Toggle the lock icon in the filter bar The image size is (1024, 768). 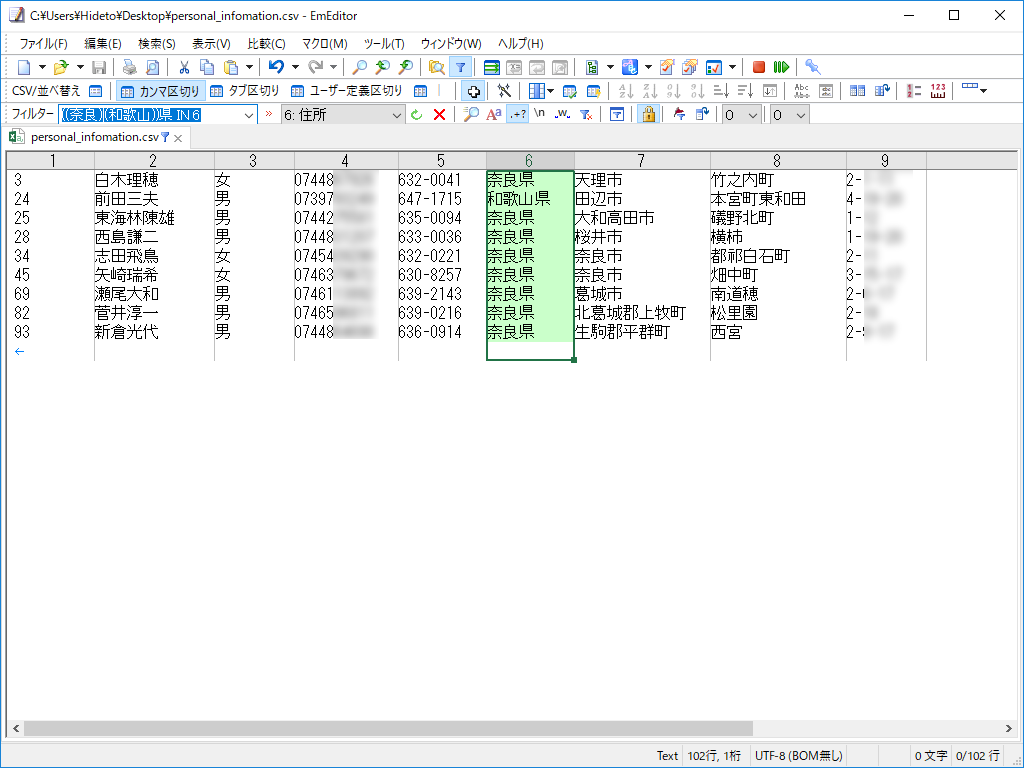(x=649, y=114)
